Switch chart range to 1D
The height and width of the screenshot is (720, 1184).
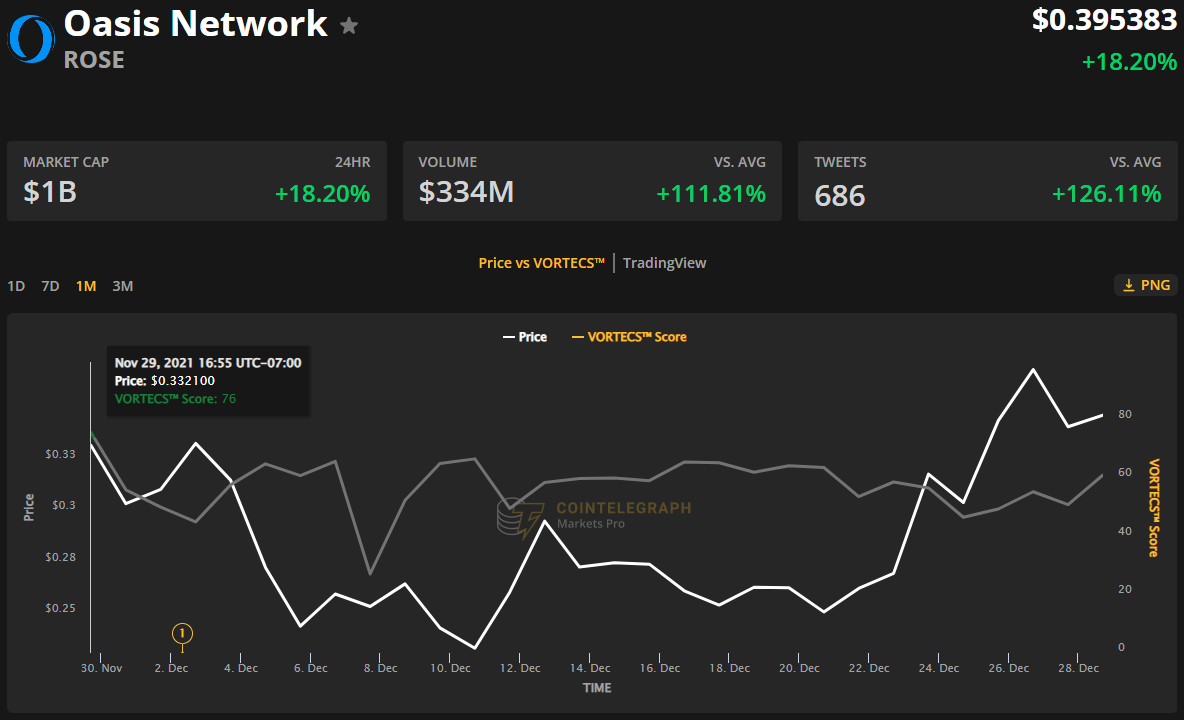16,286
